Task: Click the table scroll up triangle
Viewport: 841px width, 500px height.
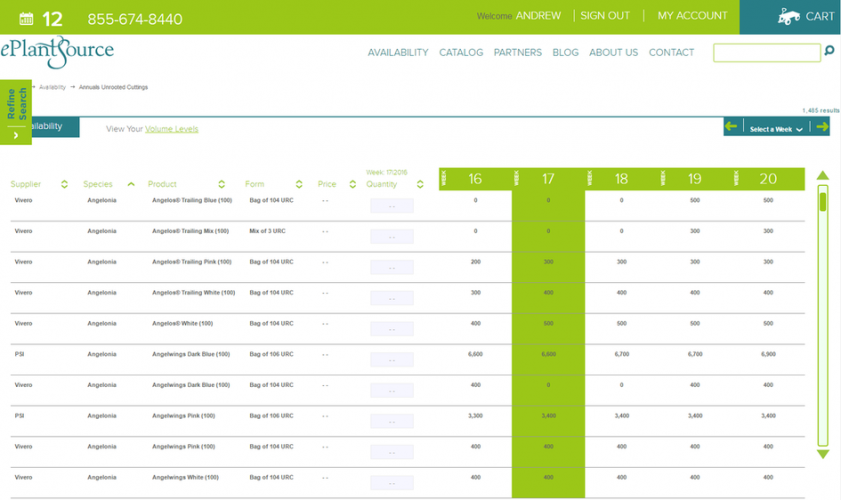Action: point(823,175)
